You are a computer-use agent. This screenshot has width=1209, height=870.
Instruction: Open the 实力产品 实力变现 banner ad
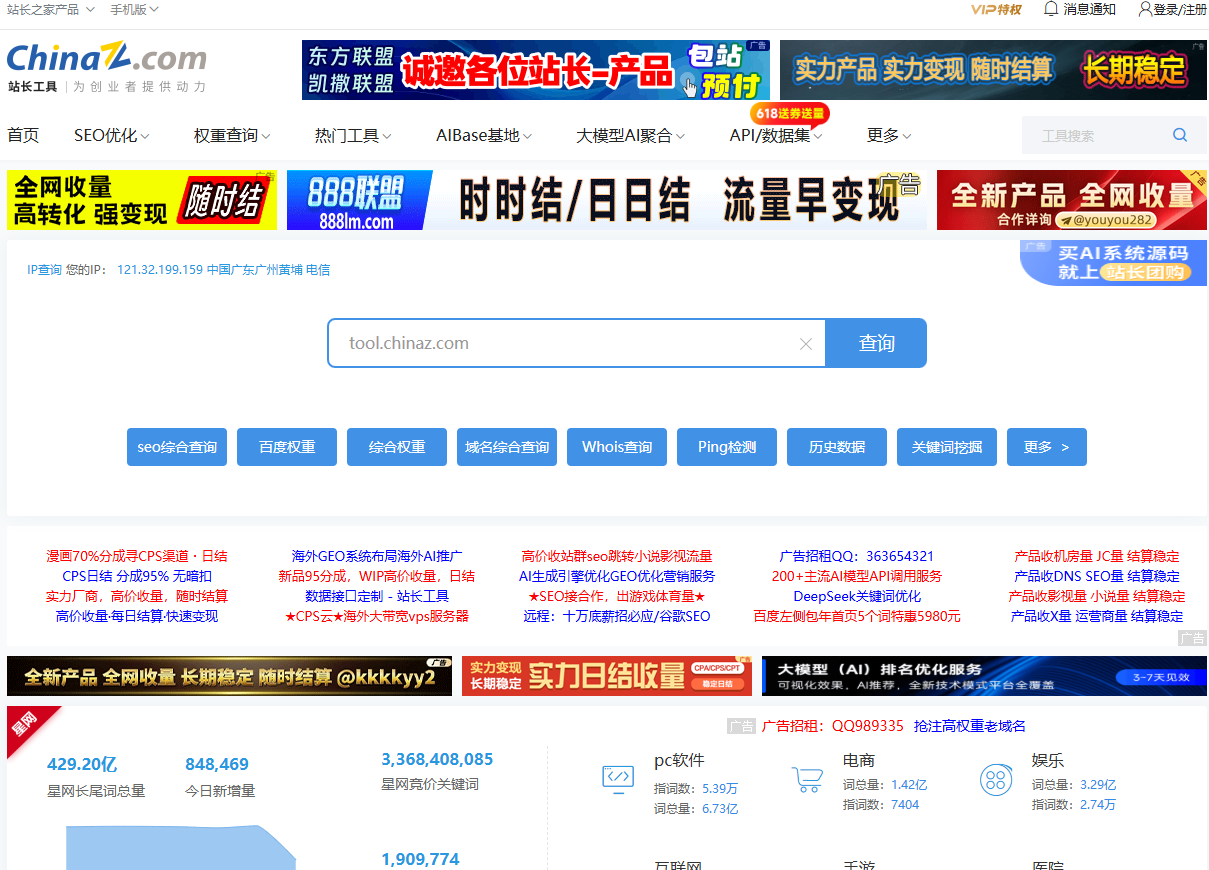pos(993,70)
